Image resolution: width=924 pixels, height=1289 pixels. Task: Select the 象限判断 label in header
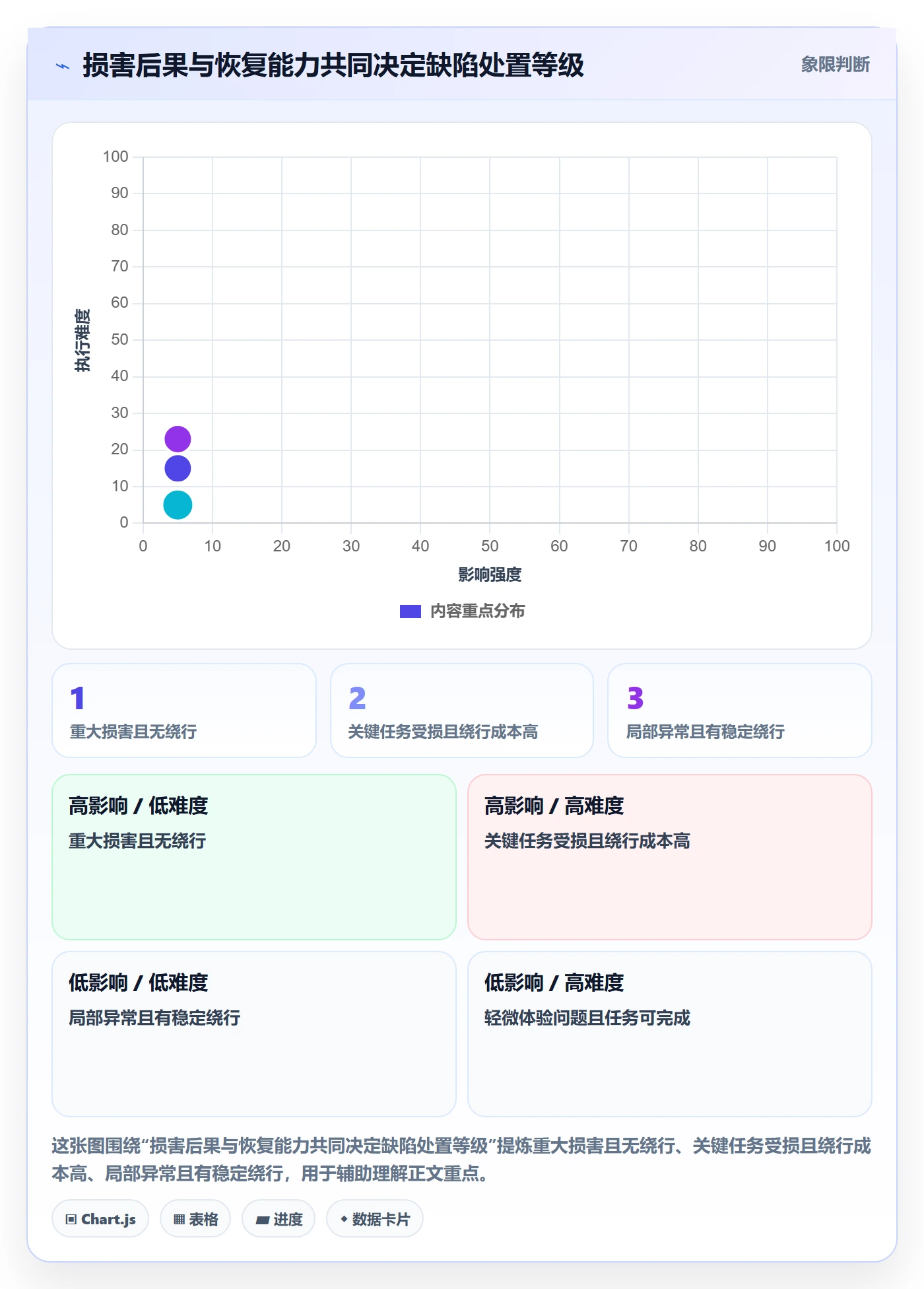tap(835, 65)
